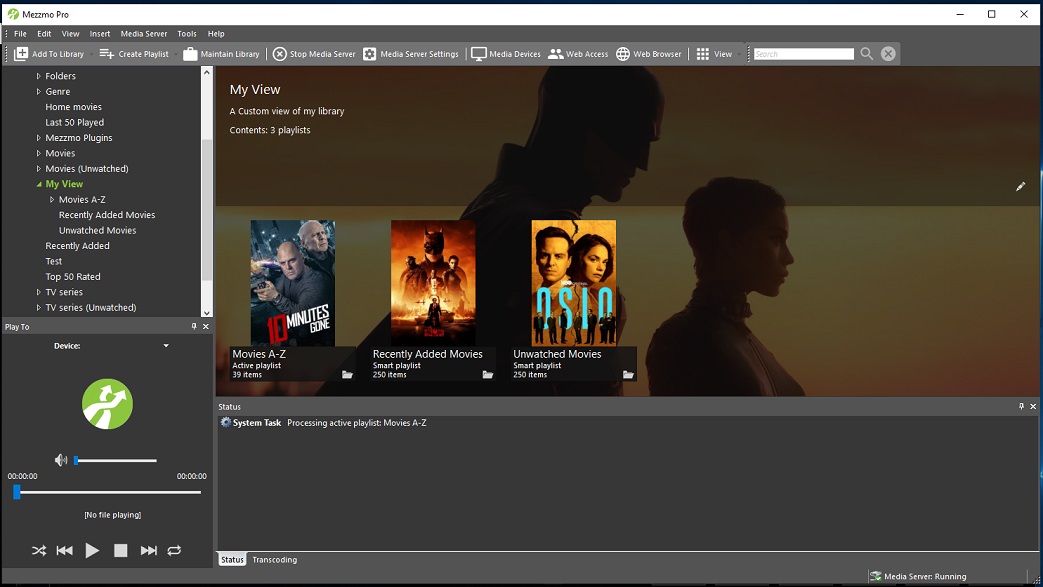The width and height of the screenshot is (1043, 587).
Task: Click the Search input field
Action: [x=804, y=54]
